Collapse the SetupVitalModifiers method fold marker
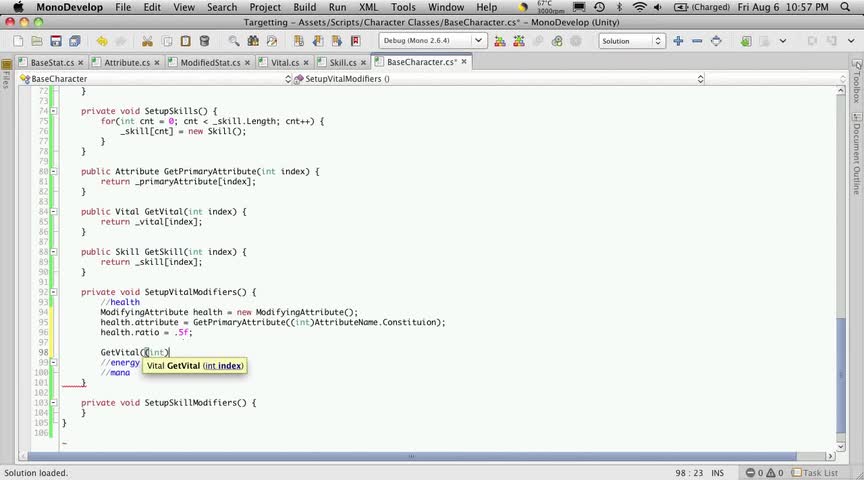 [x=53, y=292]
